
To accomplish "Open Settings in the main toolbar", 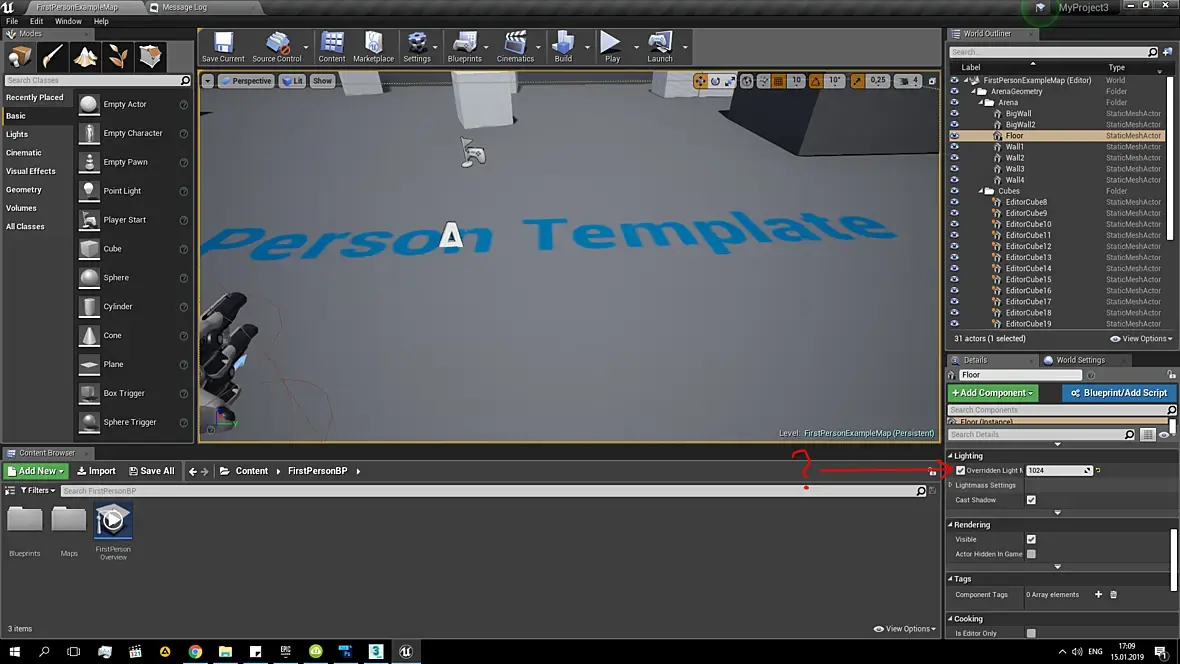I will click(417, 47).
